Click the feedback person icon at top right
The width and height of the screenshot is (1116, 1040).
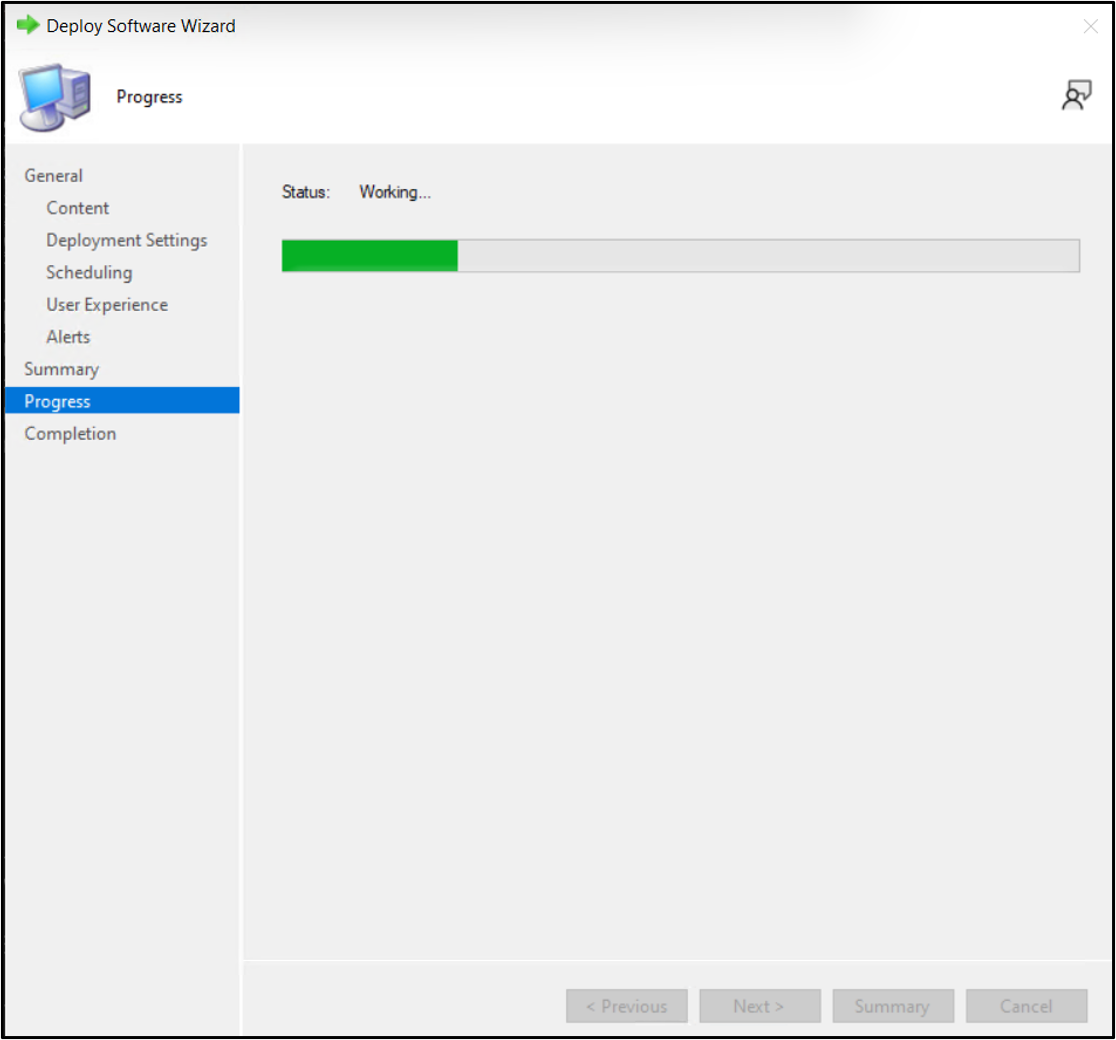point(1076,95)
